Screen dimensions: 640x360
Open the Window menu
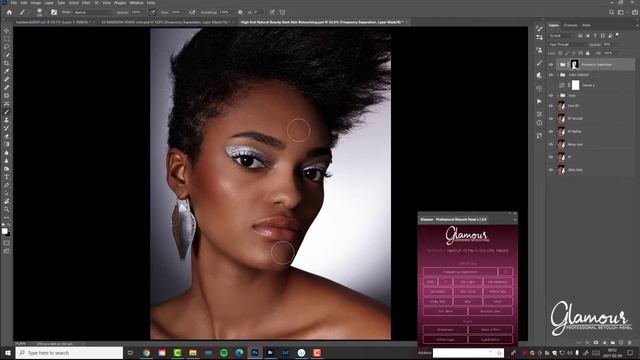point(136,2)
